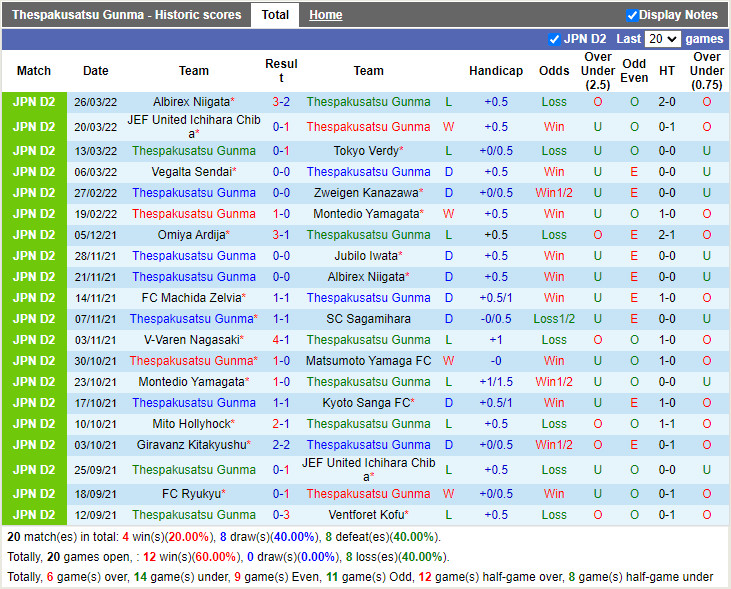Click the 60.00% open-games win percentage

[x=215, y=557]
